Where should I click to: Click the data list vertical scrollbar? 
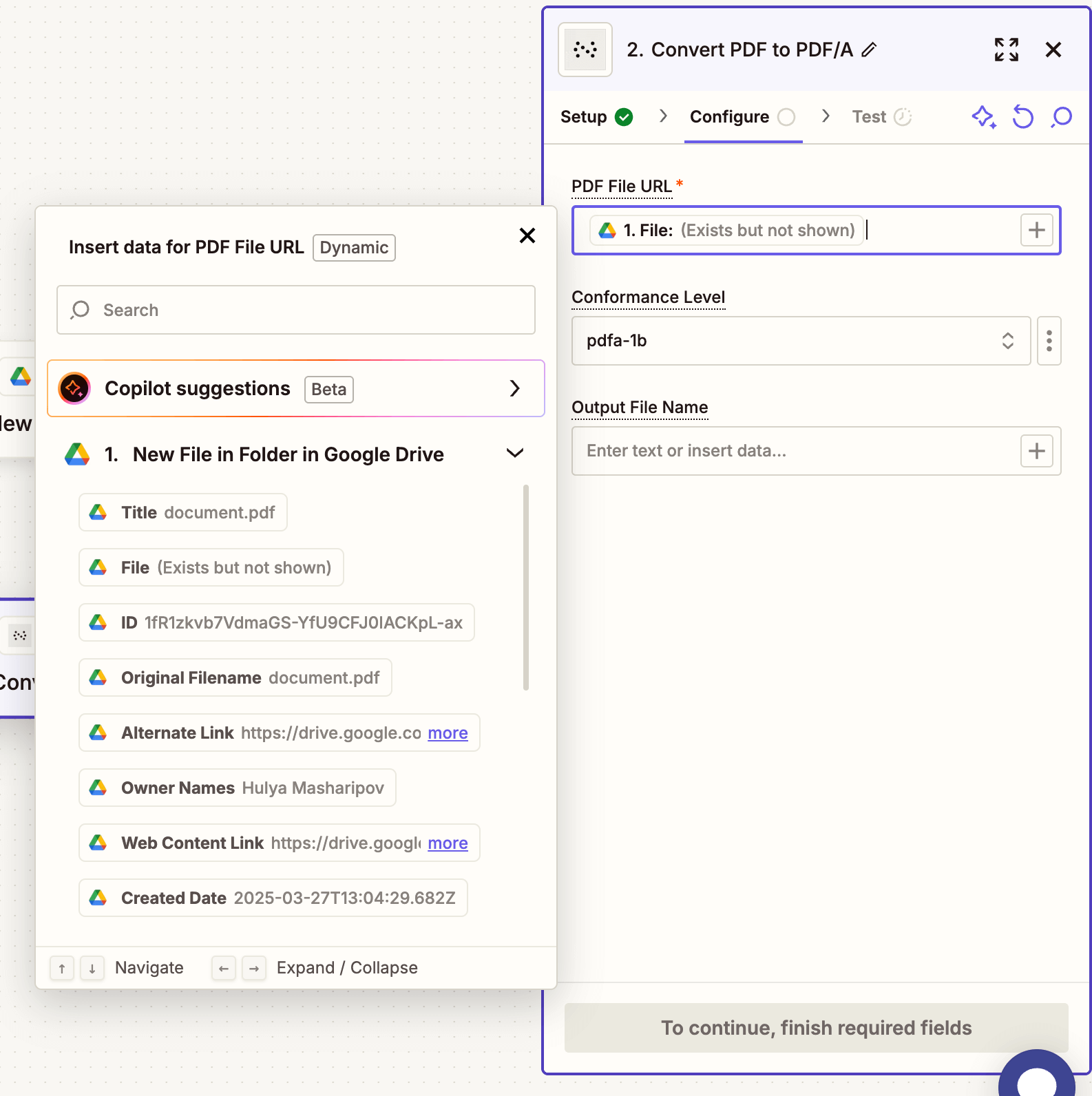tap(526, 587)
